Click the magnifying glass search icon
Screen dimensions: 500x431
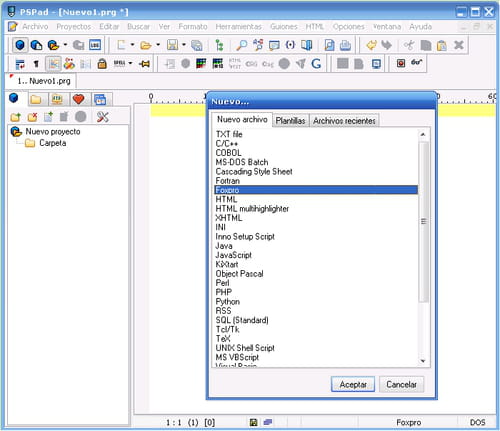(241, 45)
